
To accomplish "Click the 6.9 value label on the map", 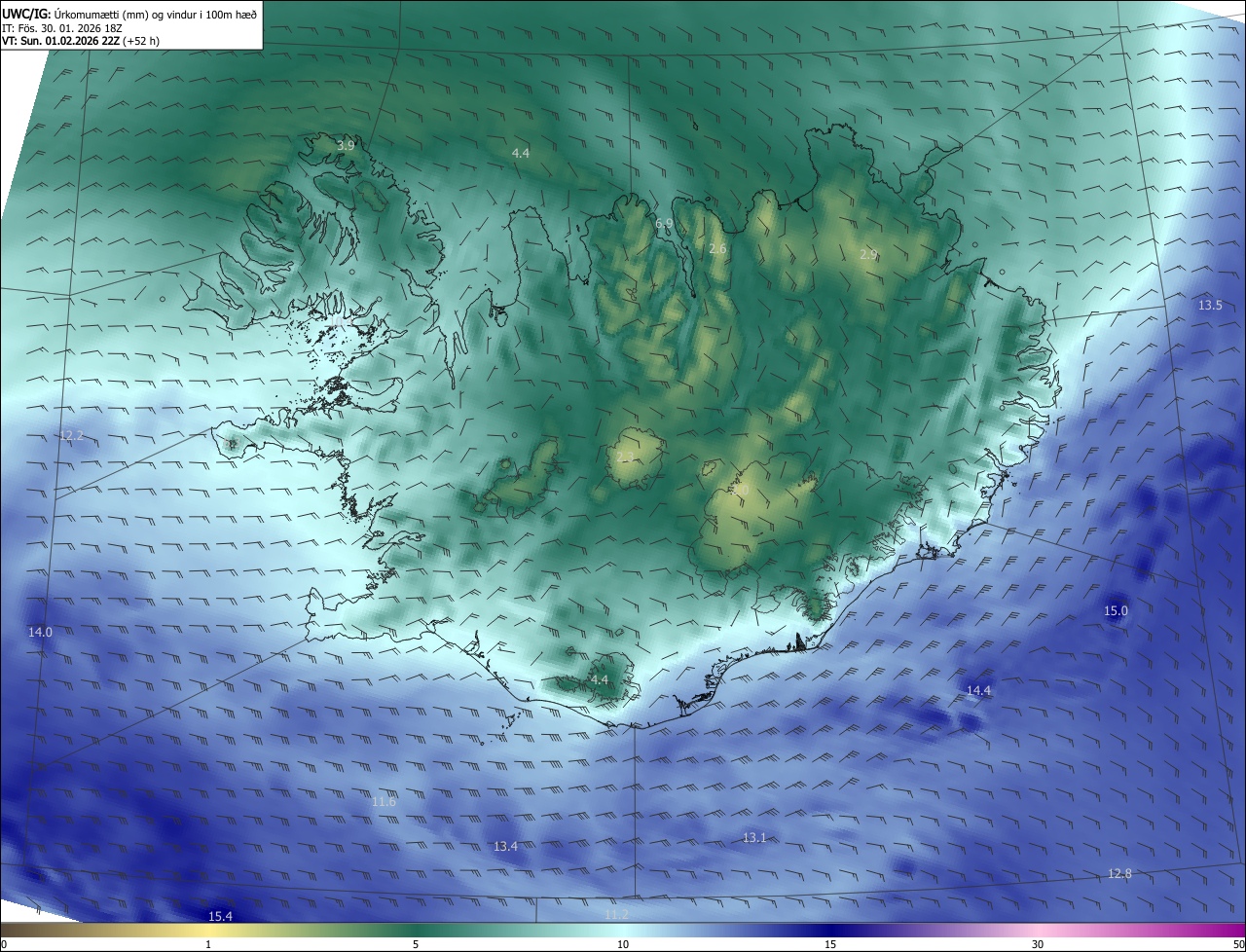I will tap(664, 224).
